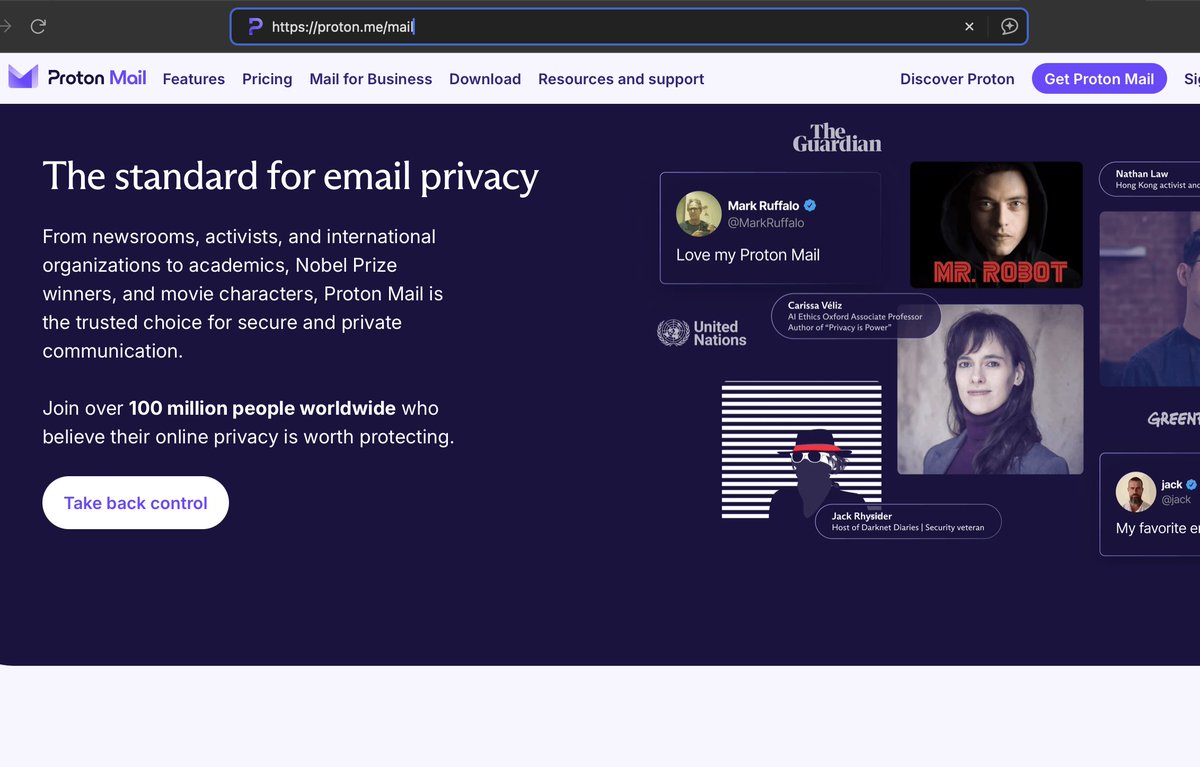
Task: Click the browser reload icon
Action: point(38,27)
